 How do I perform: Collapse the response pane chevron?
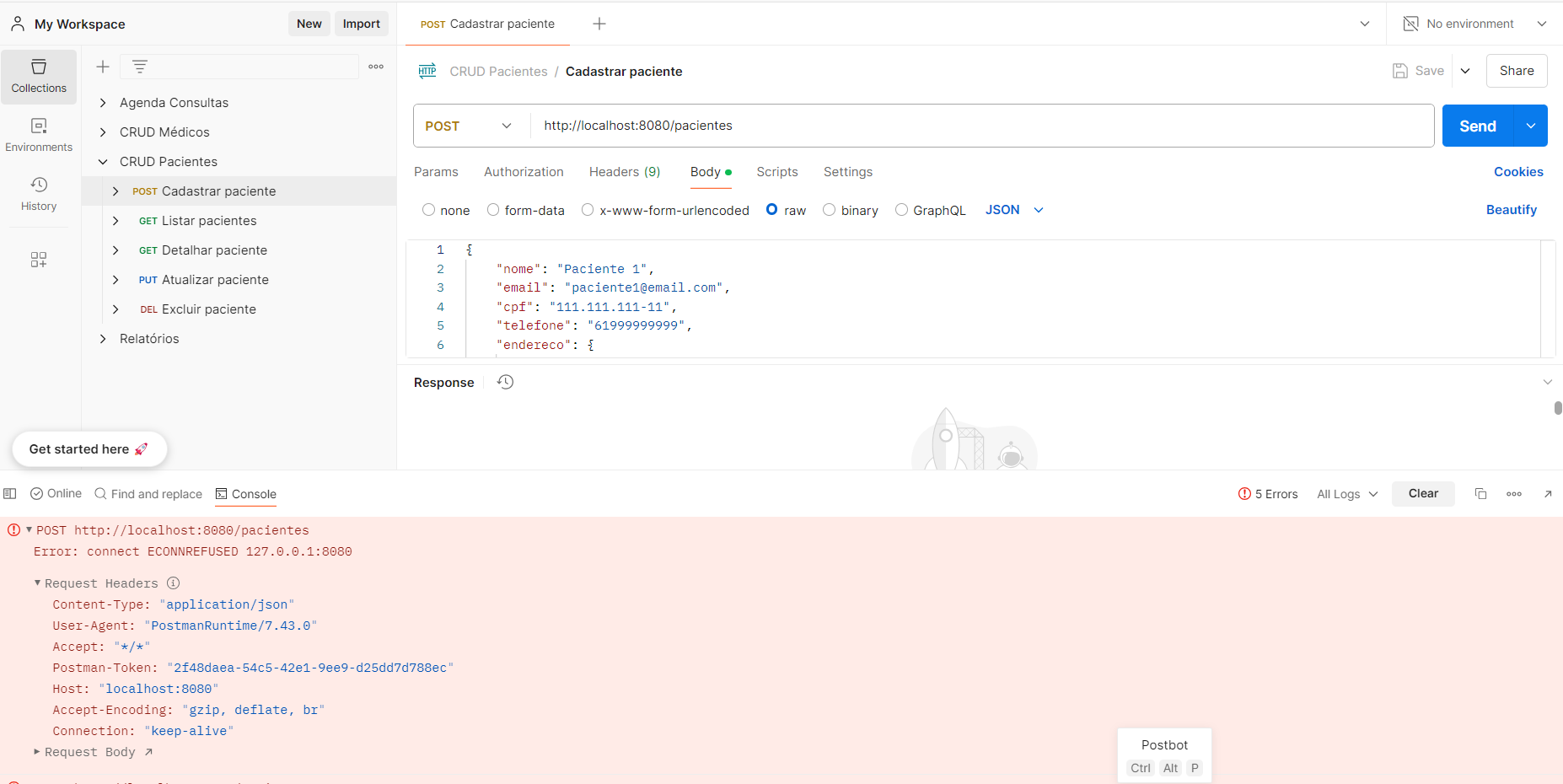[x=1548, y=382]
